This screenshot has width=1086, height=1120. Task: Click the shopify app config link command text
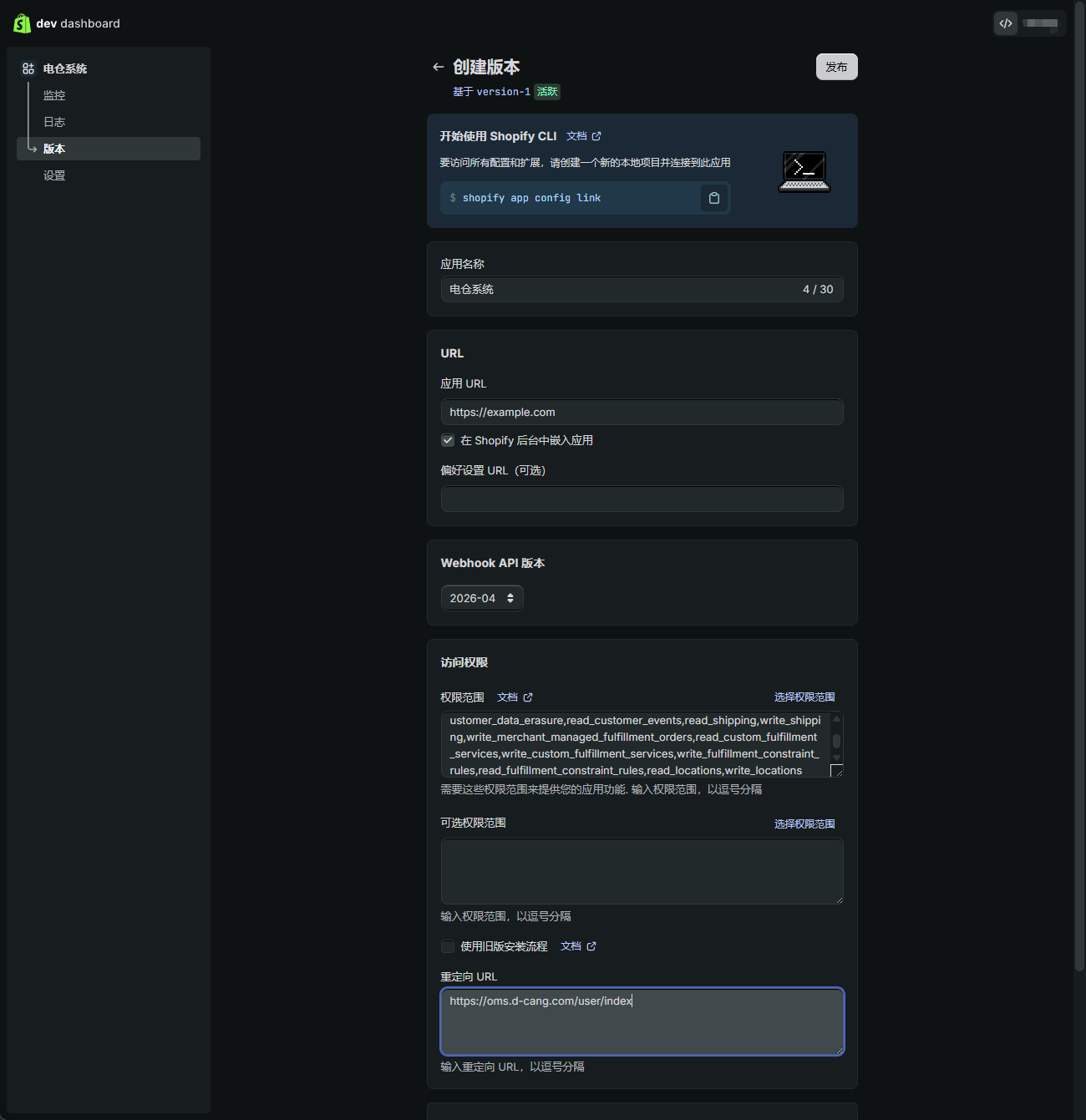click(x=531, y=198)
